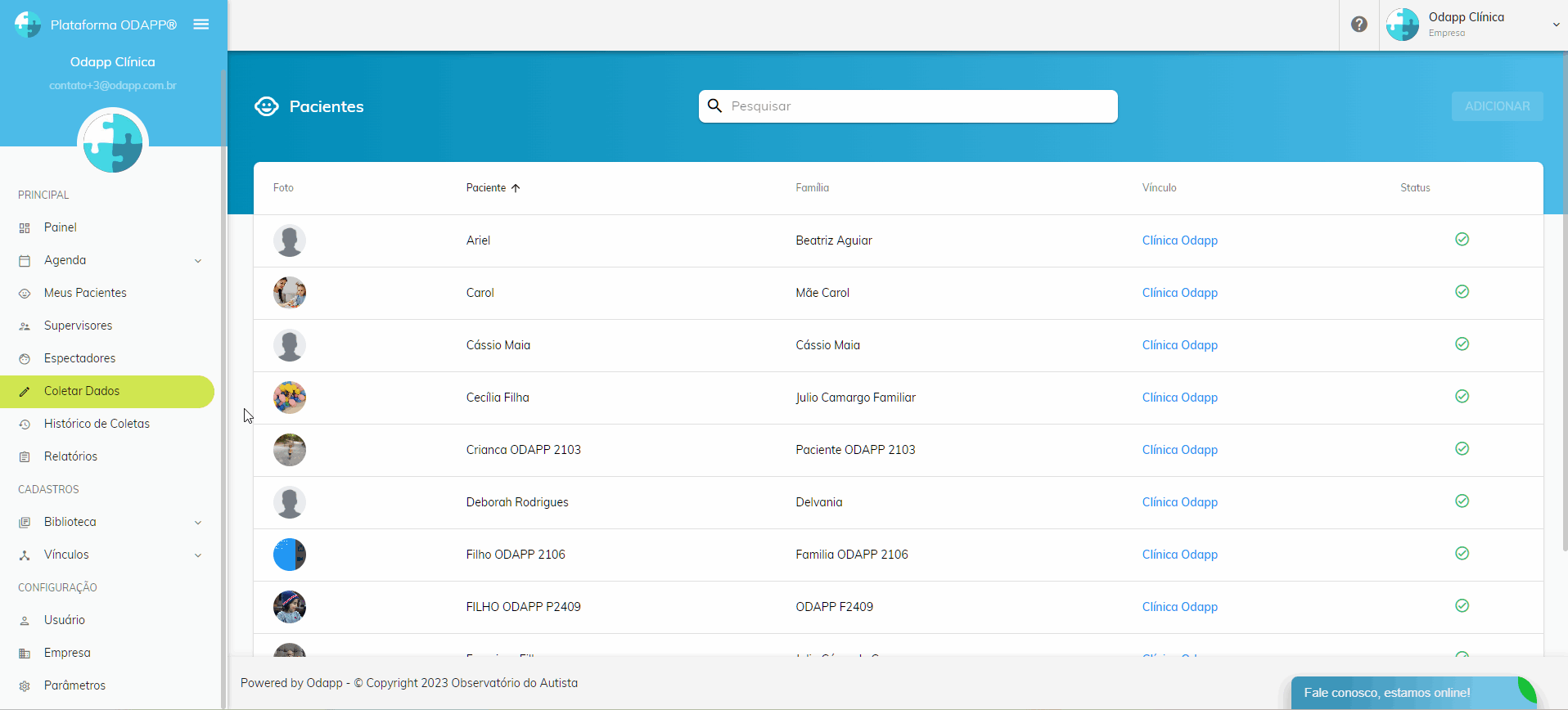Click Cássio Maia's status check icon

(1462, 344)
